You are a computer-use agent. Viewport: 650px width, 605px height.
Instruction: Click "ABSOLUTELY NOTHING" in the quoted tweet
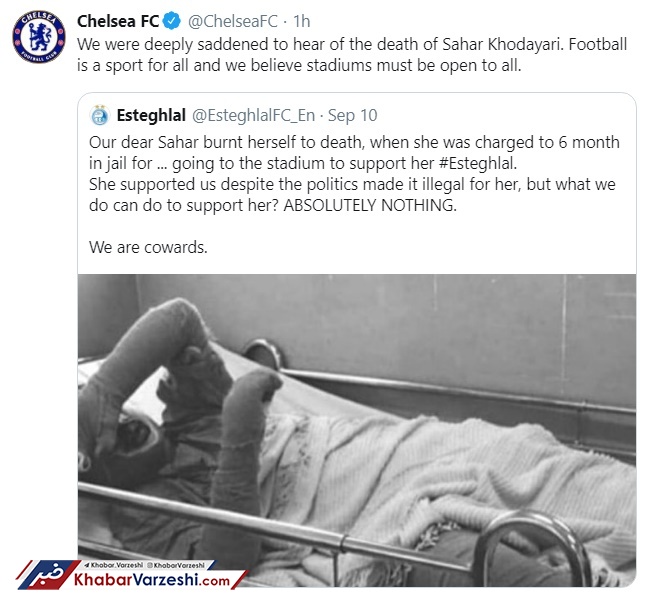[370, 205]
